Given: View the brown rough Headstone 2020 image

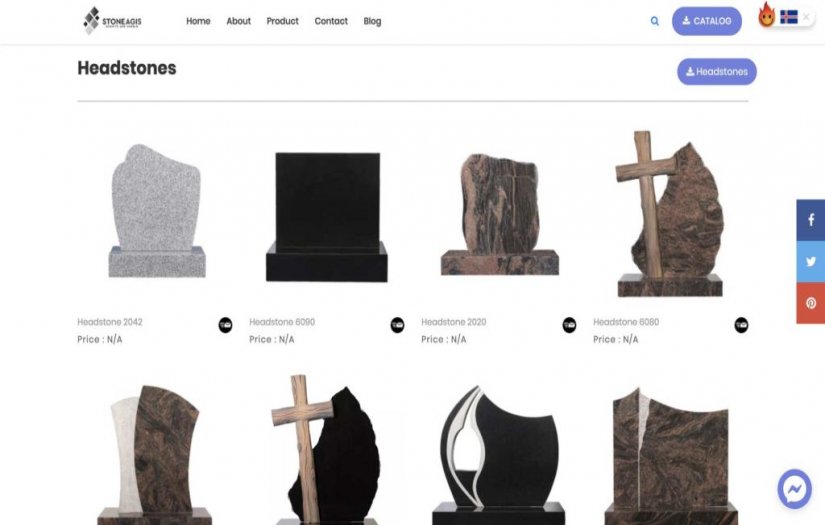Looking at the screenshot, I should (x=499, y=214).
